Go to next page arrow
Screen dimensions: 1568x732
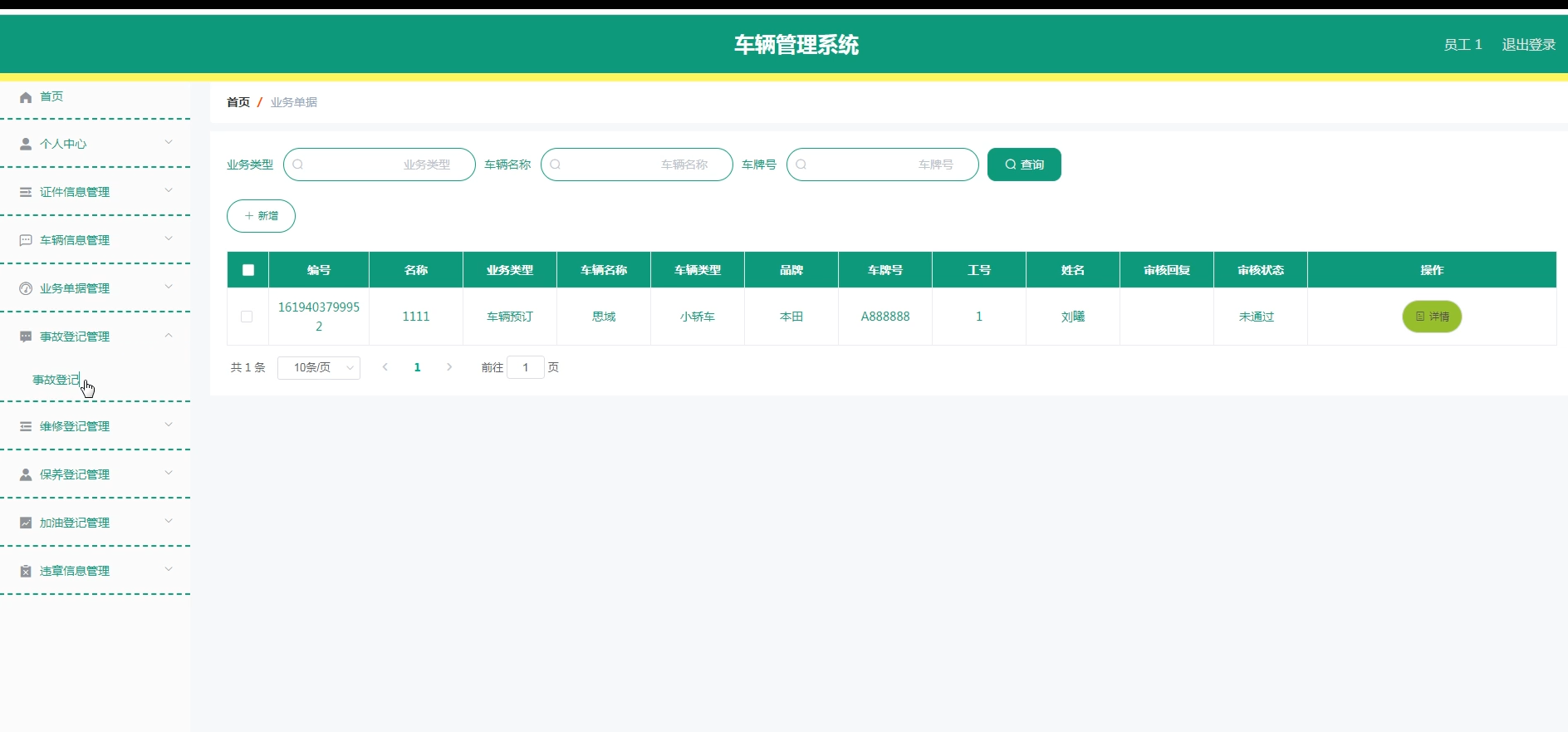449,367
